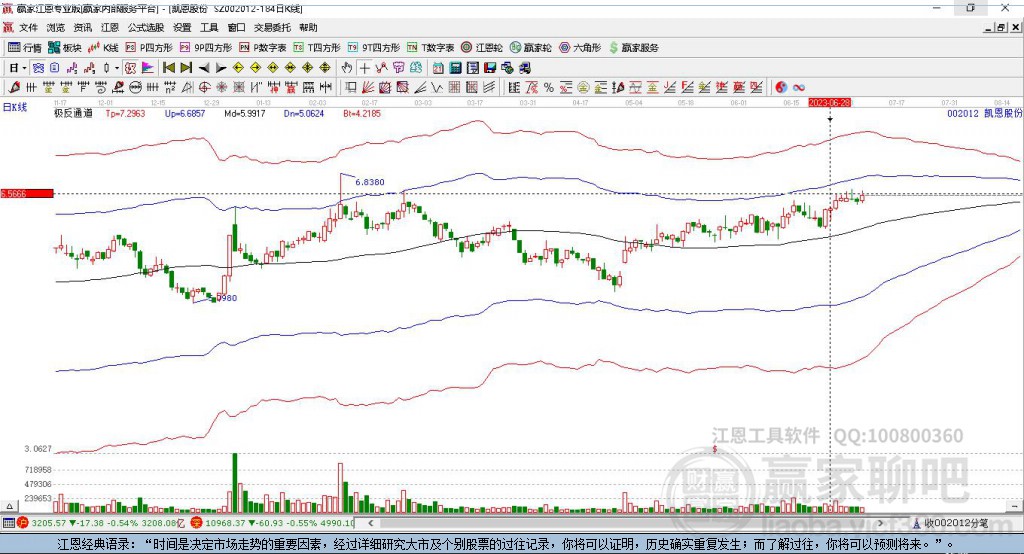Open the 江恩 menu
Screen dimensions: 1024x554
(110, 27)
